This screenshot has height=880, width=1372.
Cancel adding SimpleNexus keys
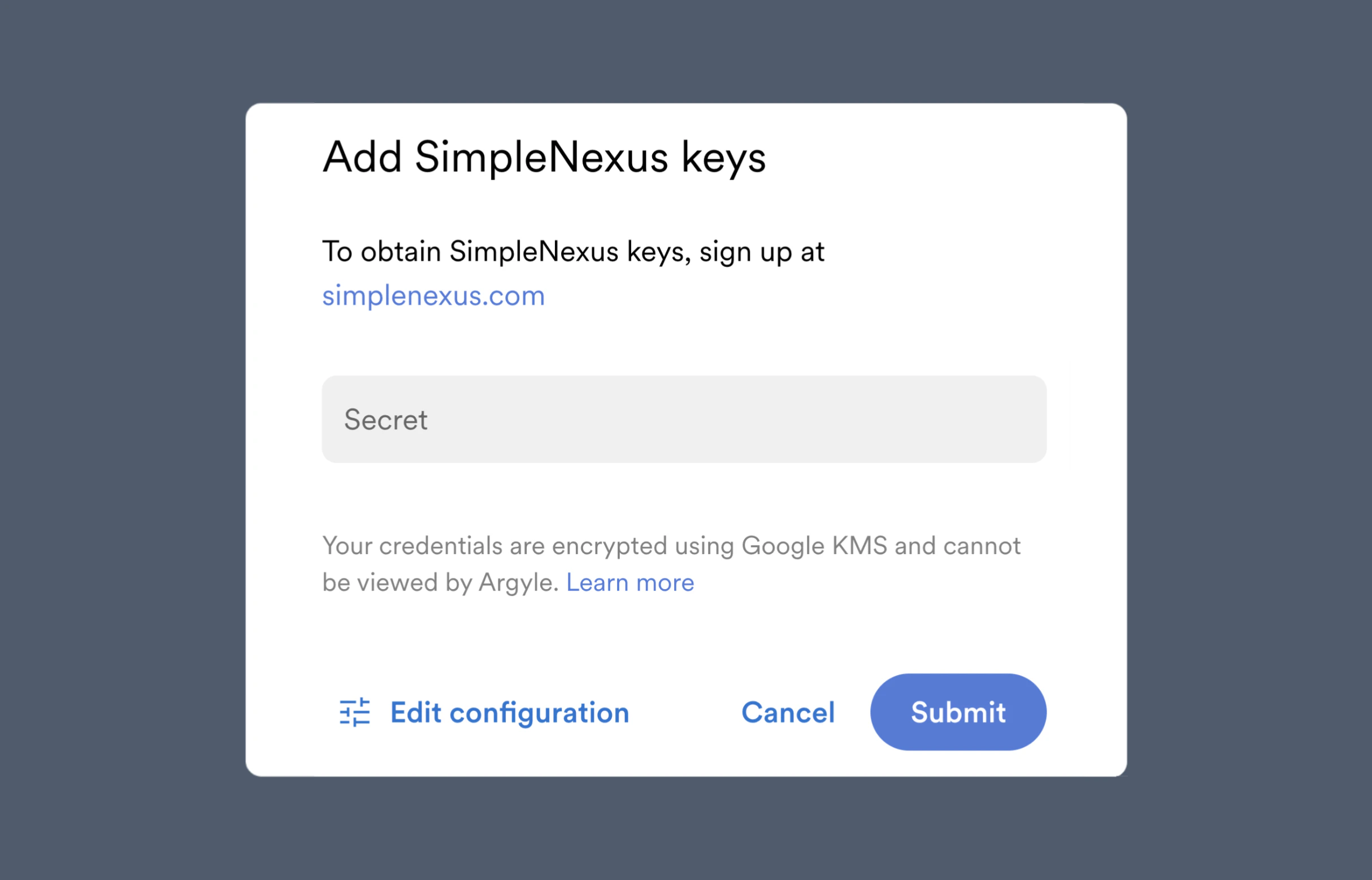[x=788, y=712]
